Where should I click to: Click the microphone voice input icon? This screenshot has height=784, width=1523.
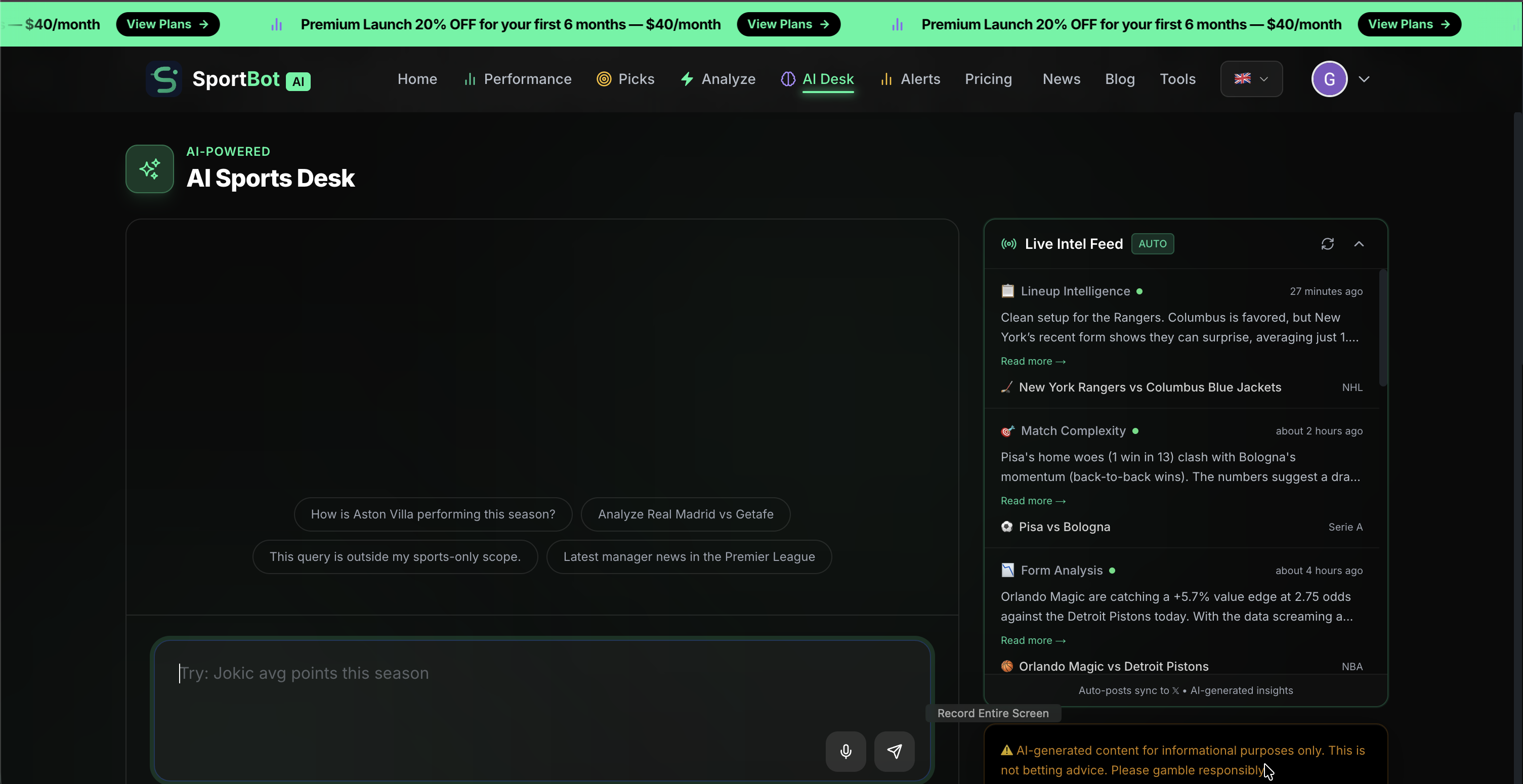click(x=845, y=751)
